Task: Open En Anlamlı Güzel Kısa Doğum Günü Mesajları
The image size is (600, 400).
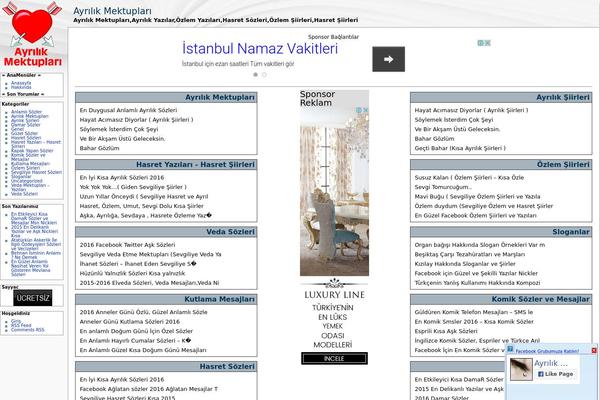Action: [143, 350]
